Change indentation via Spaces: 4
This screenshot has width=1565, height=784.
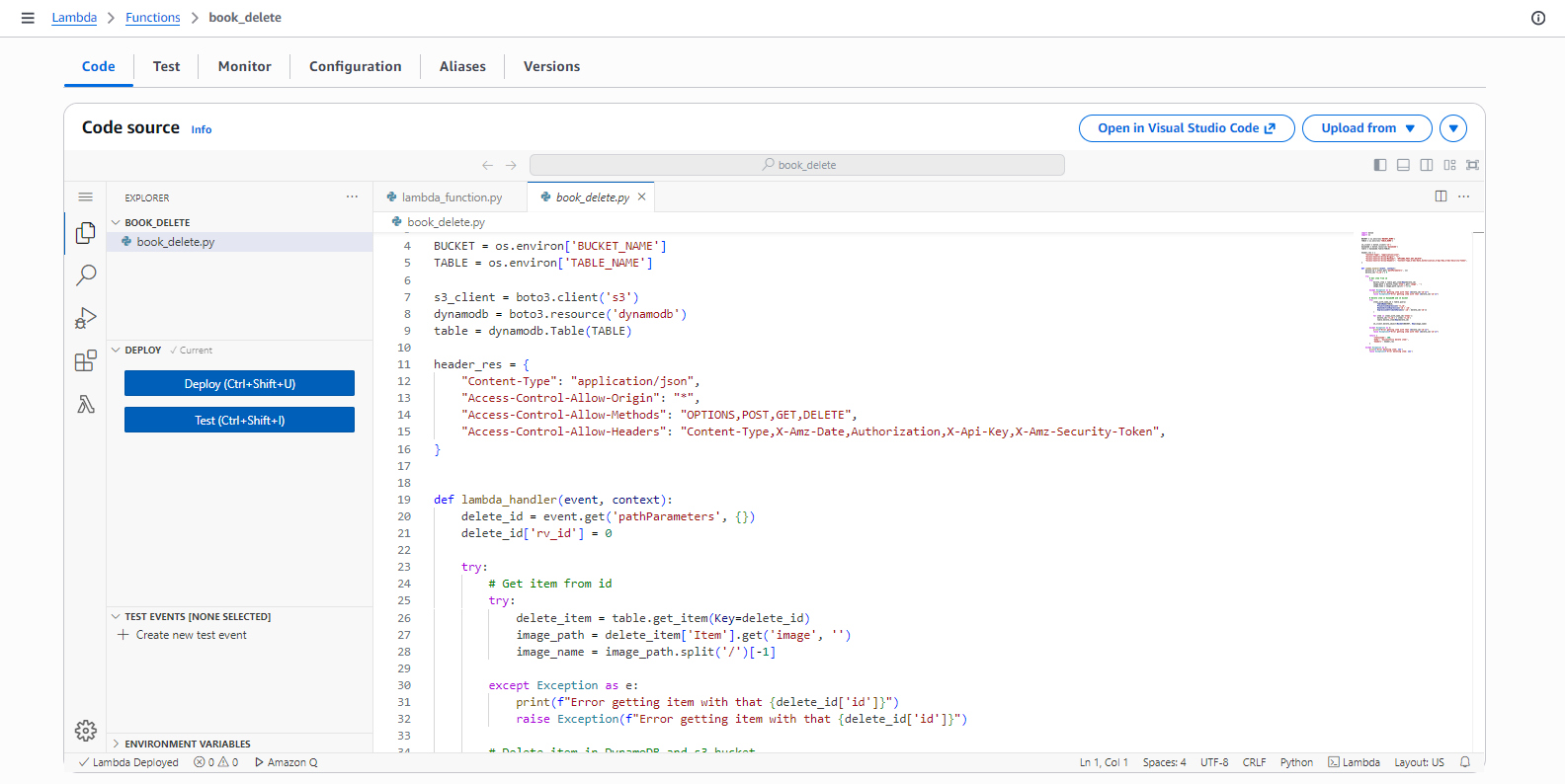click(x=1164, y=762)
